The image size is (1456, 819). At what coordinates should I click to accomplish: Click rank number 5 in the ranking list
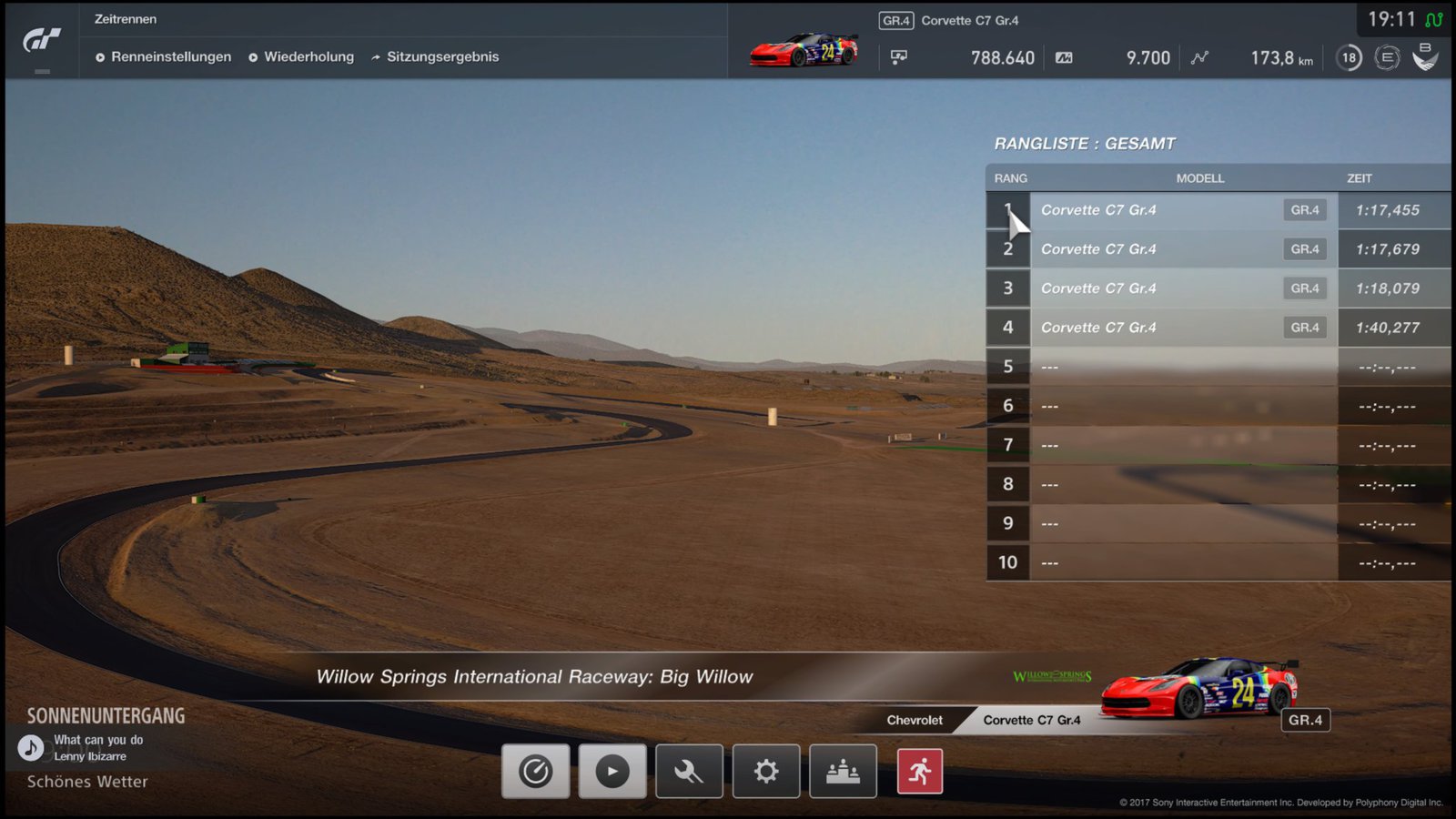click(x=1008, y=367)
